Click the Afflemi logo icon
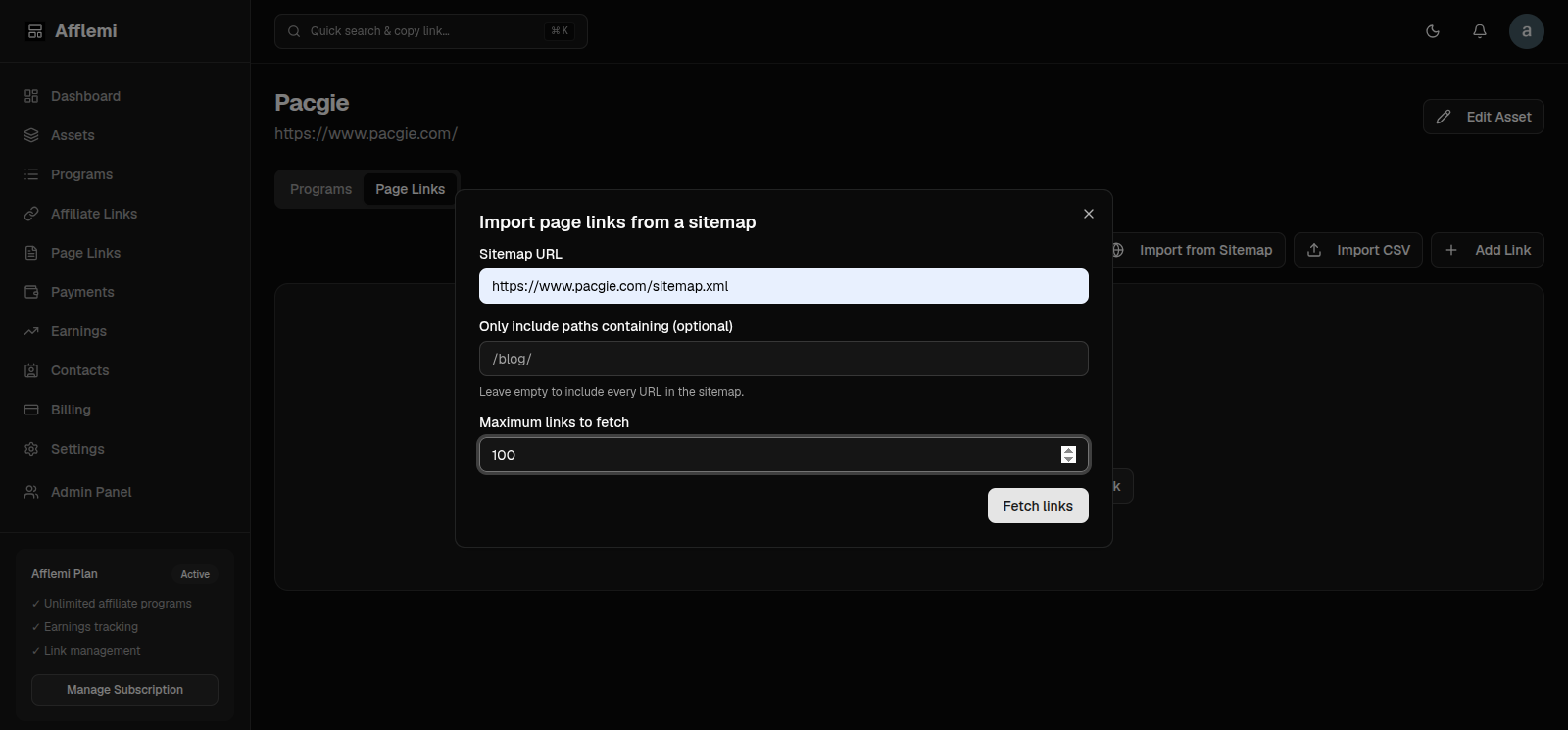The image size is (1568, 730). pos(35,31)
